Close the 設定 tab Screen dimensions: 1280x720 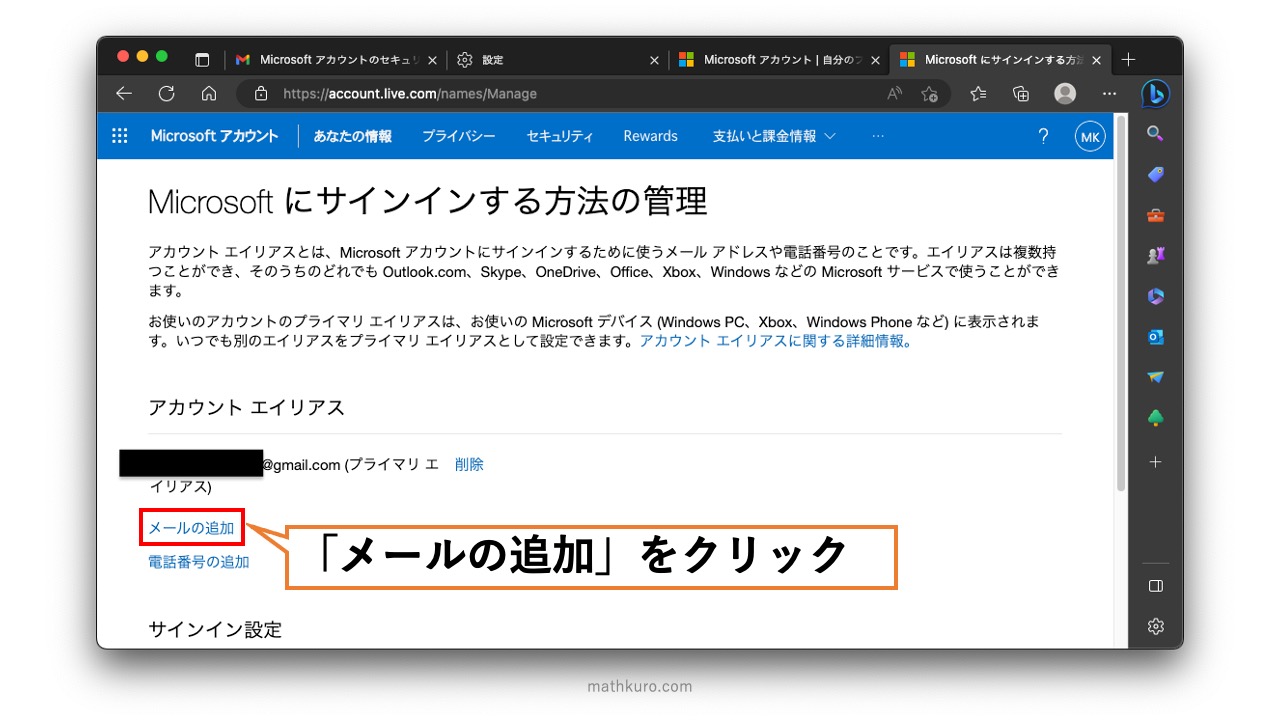[x=654, y=60]
